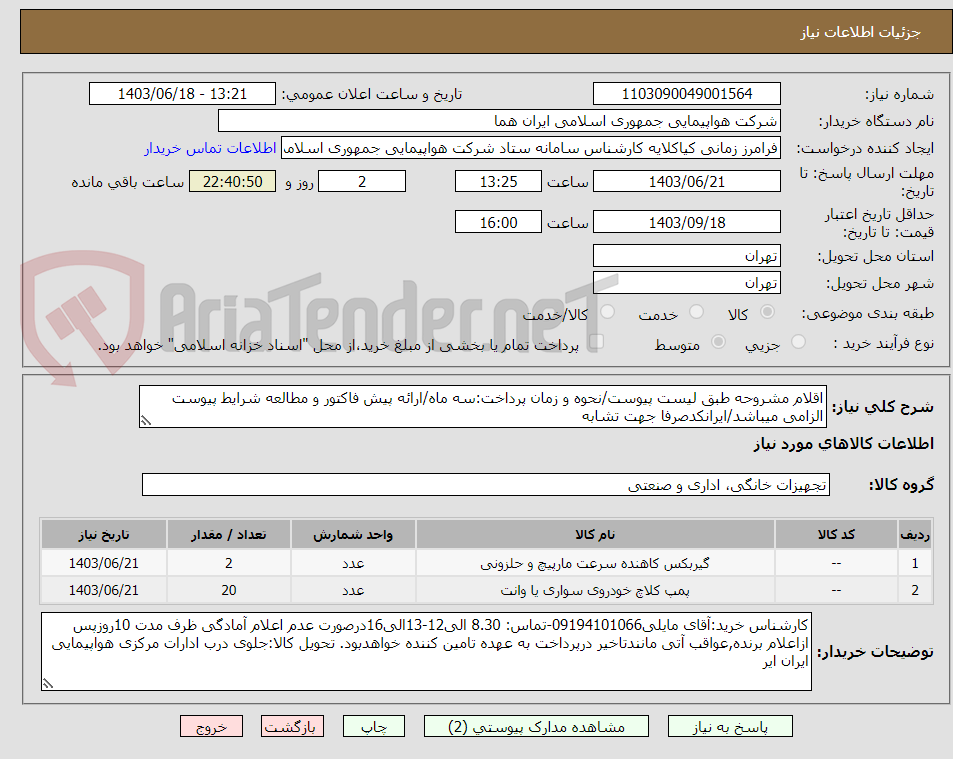Click the validity time 16:00 field

tap(498, 222)
